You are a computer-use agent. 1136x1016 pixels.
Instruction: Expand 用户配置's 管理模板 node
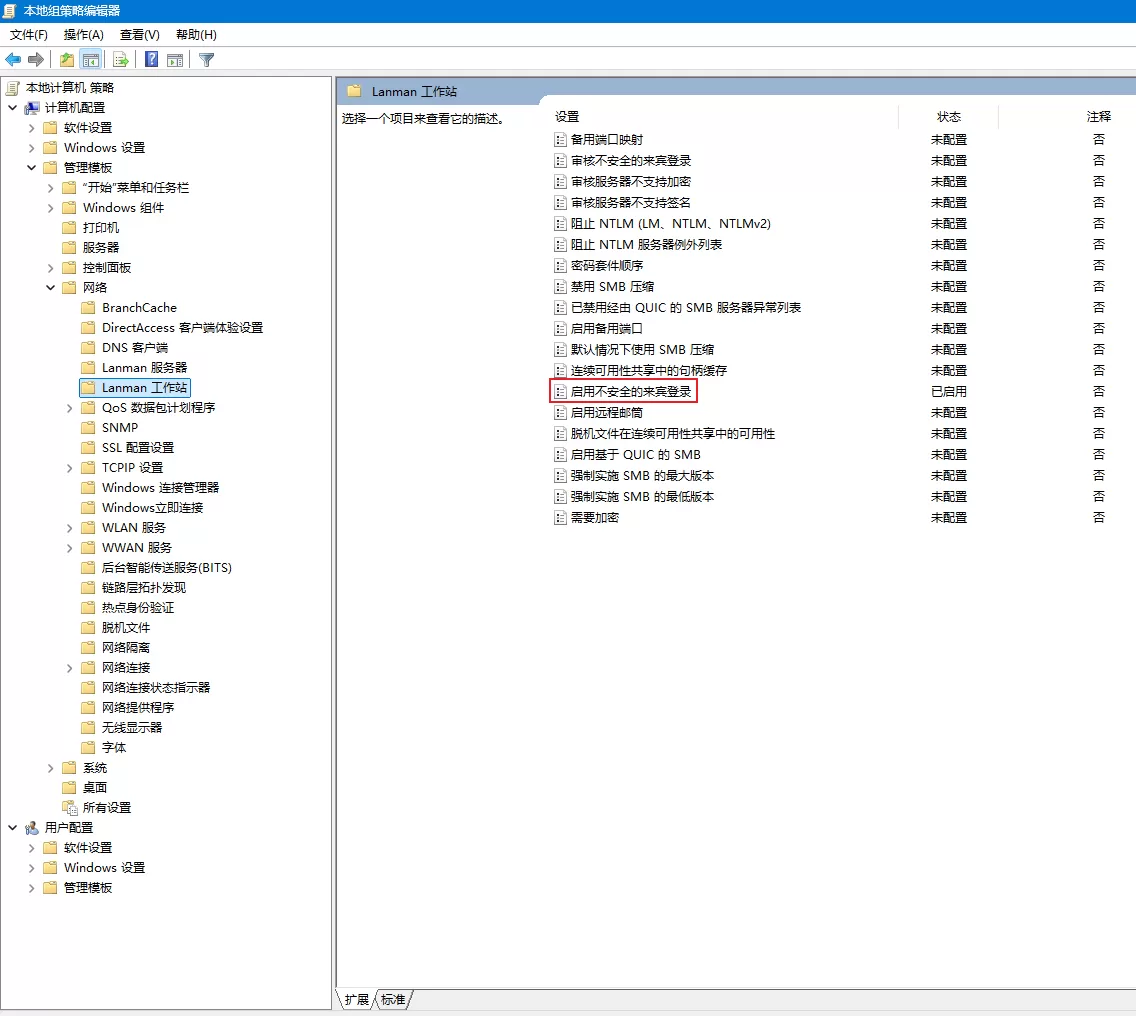click(31, 888)
